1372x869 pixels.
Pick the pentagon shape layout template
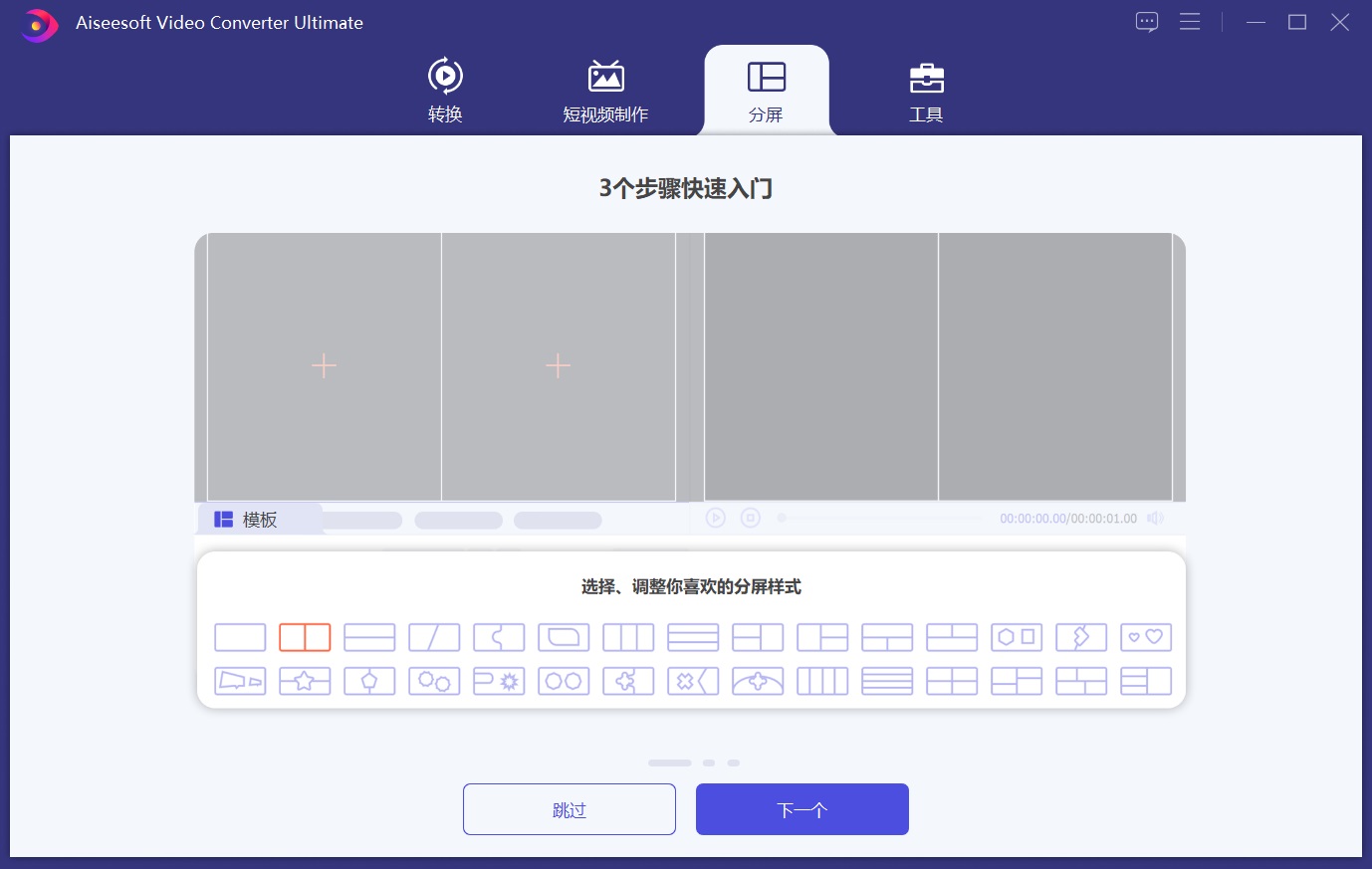click(x=369, y=681)
